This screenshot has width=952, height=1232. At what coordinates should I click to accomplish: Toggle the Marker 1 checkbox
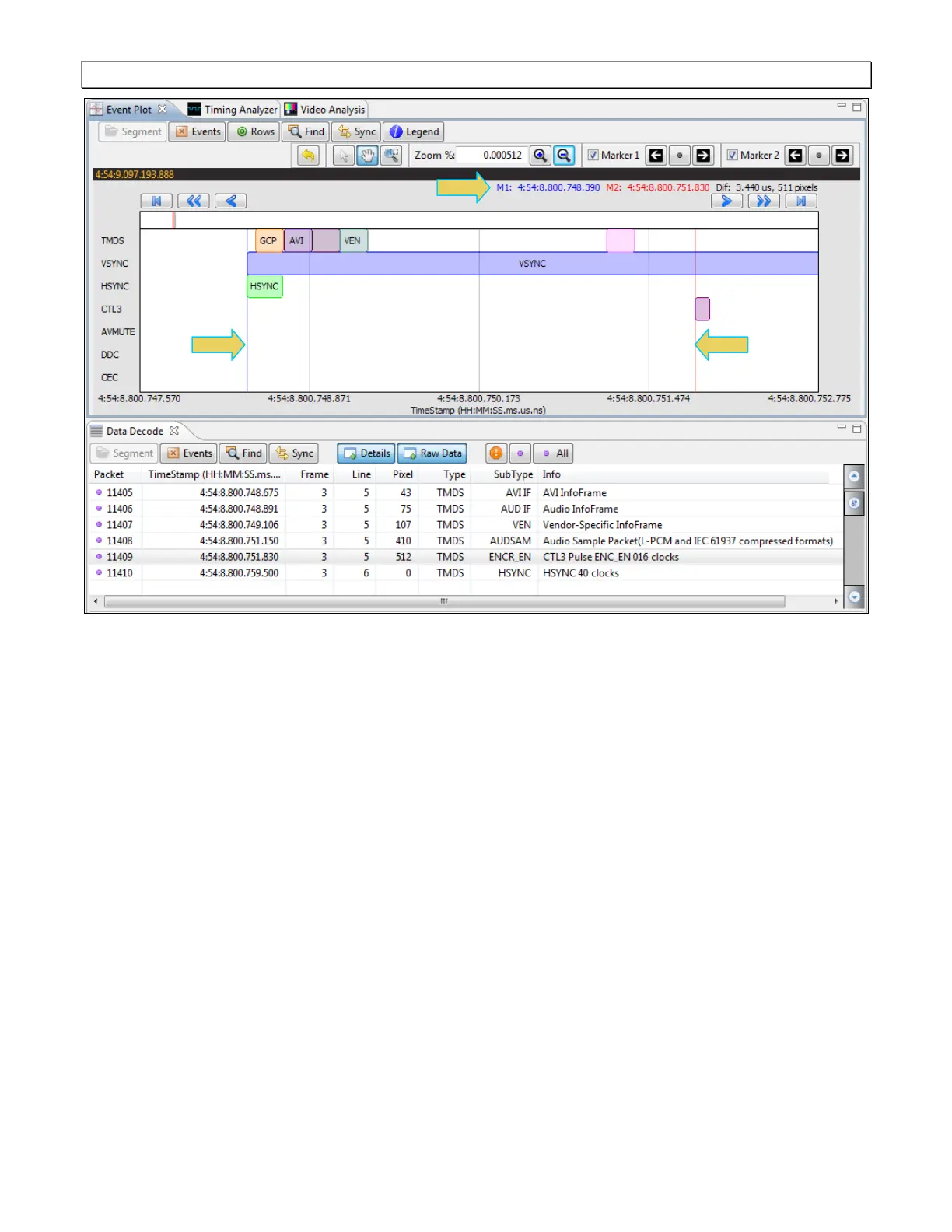593,156
